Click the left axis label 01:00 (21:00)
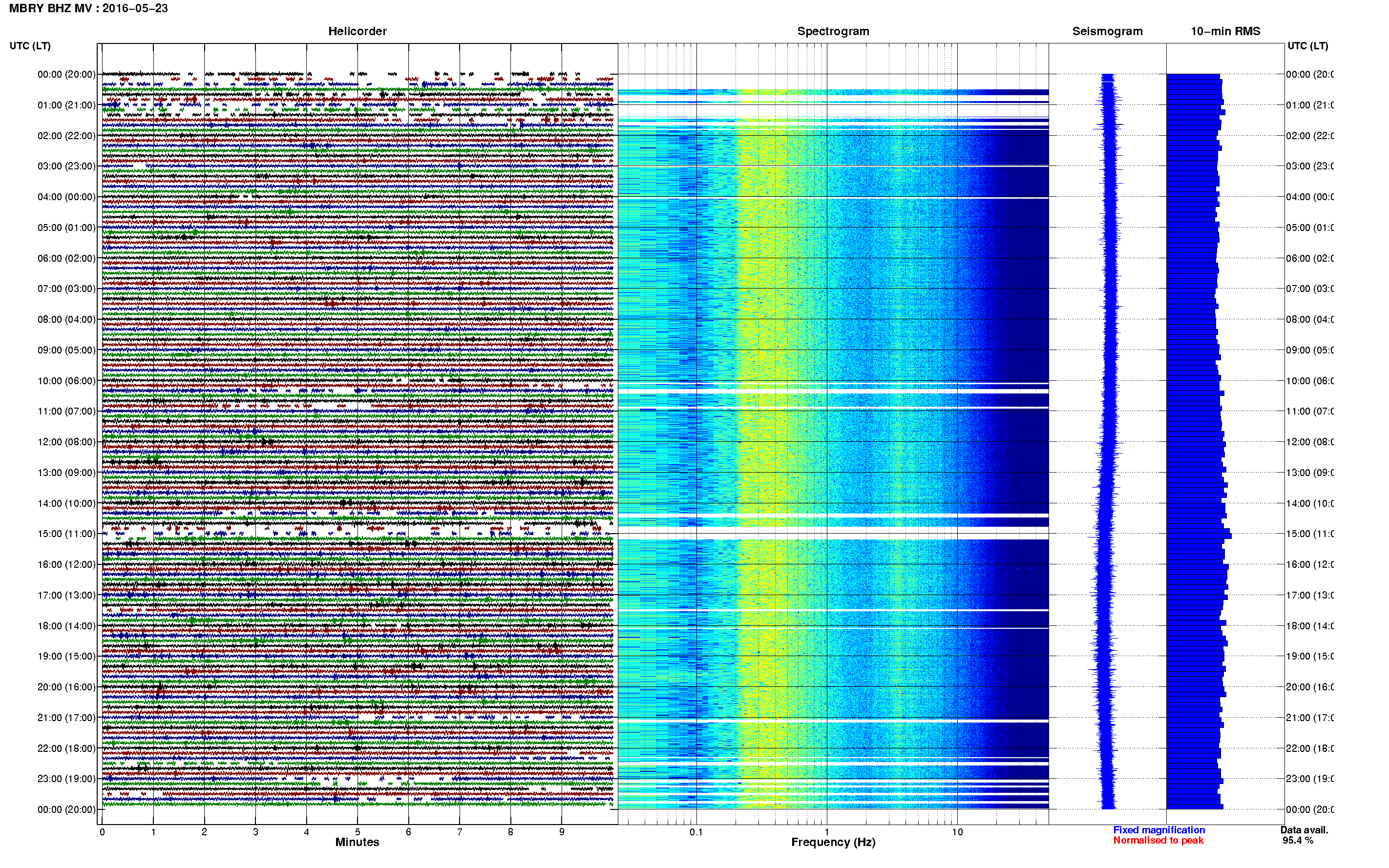 pos(66,105)
